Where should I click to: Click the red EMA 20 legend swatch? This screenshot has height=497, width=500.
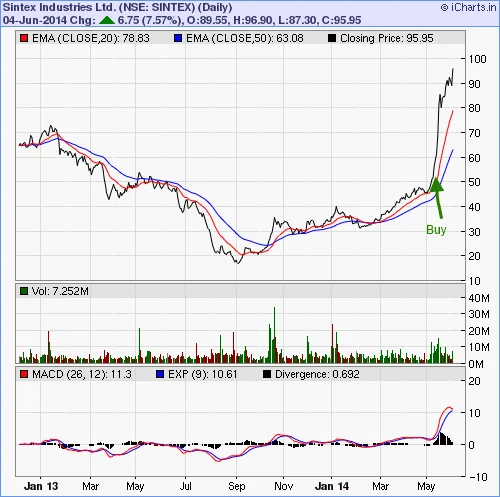tap(24, 38)
